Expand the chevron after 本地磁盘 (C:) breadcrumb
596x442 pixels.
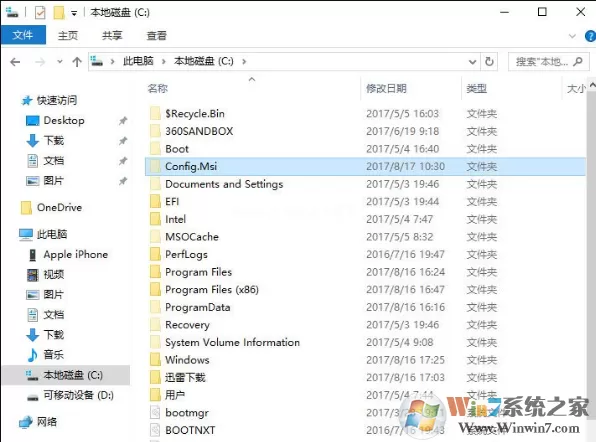tap(244, 61)
